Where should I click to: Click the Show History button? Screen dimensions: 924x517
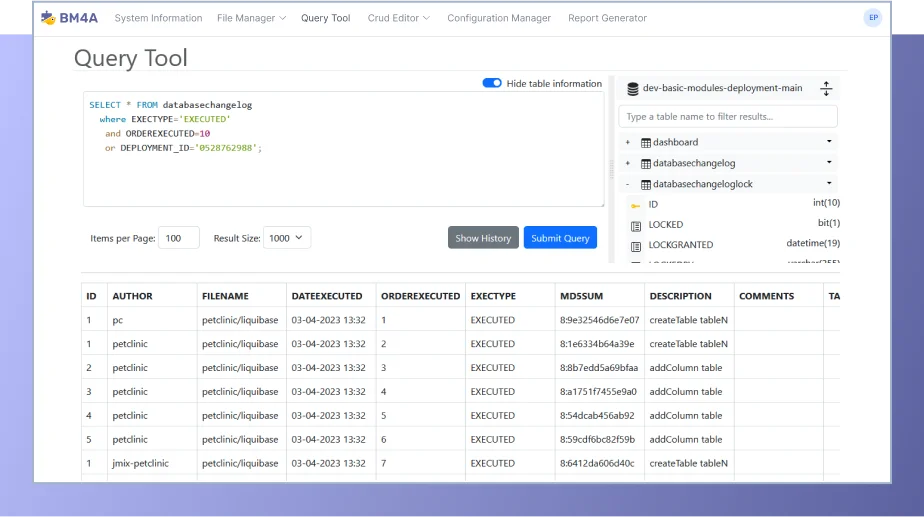click(x=483, y=238)
